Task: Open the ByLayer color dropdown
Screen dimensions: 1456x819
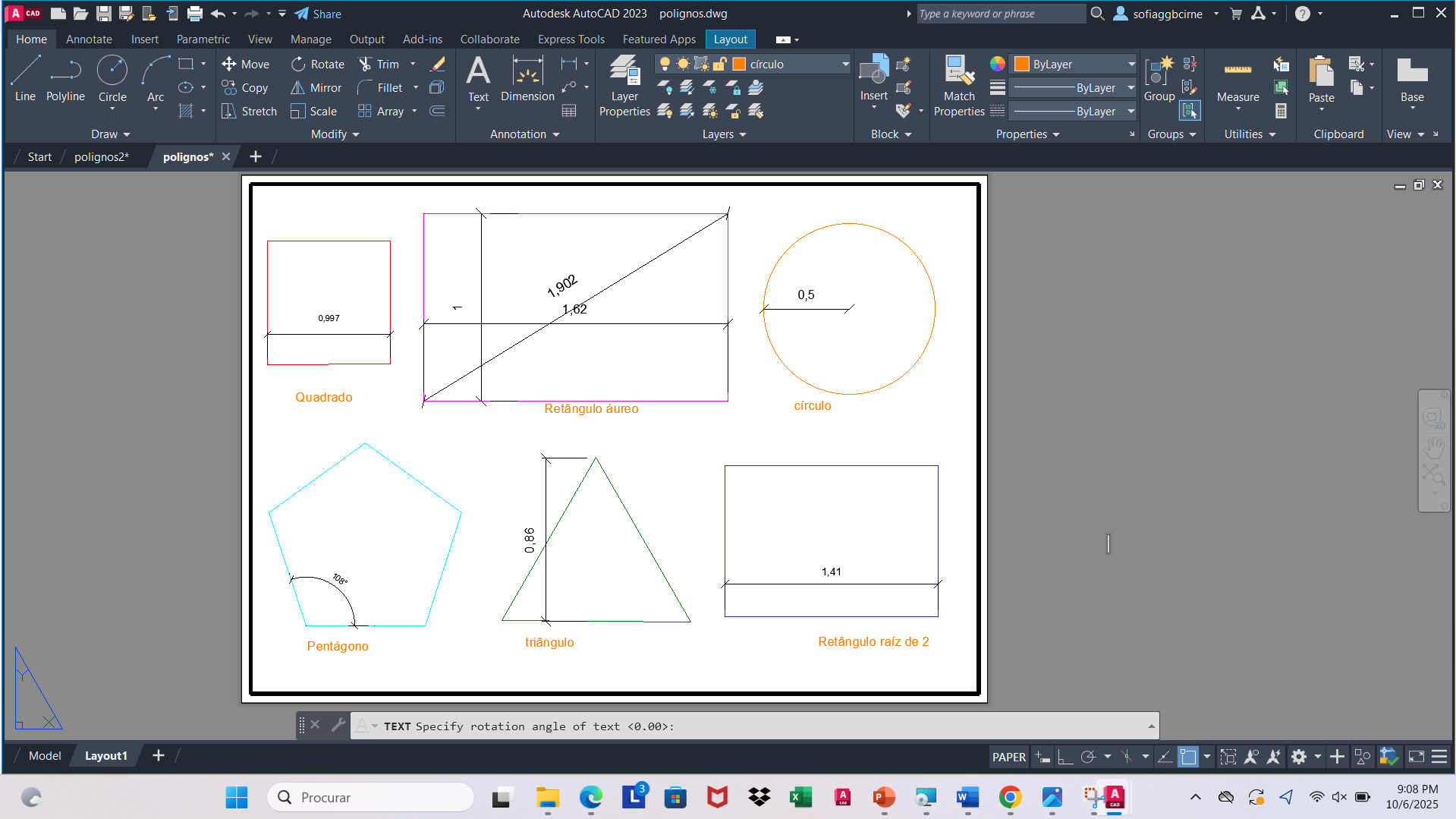Action: point(1131,65)
